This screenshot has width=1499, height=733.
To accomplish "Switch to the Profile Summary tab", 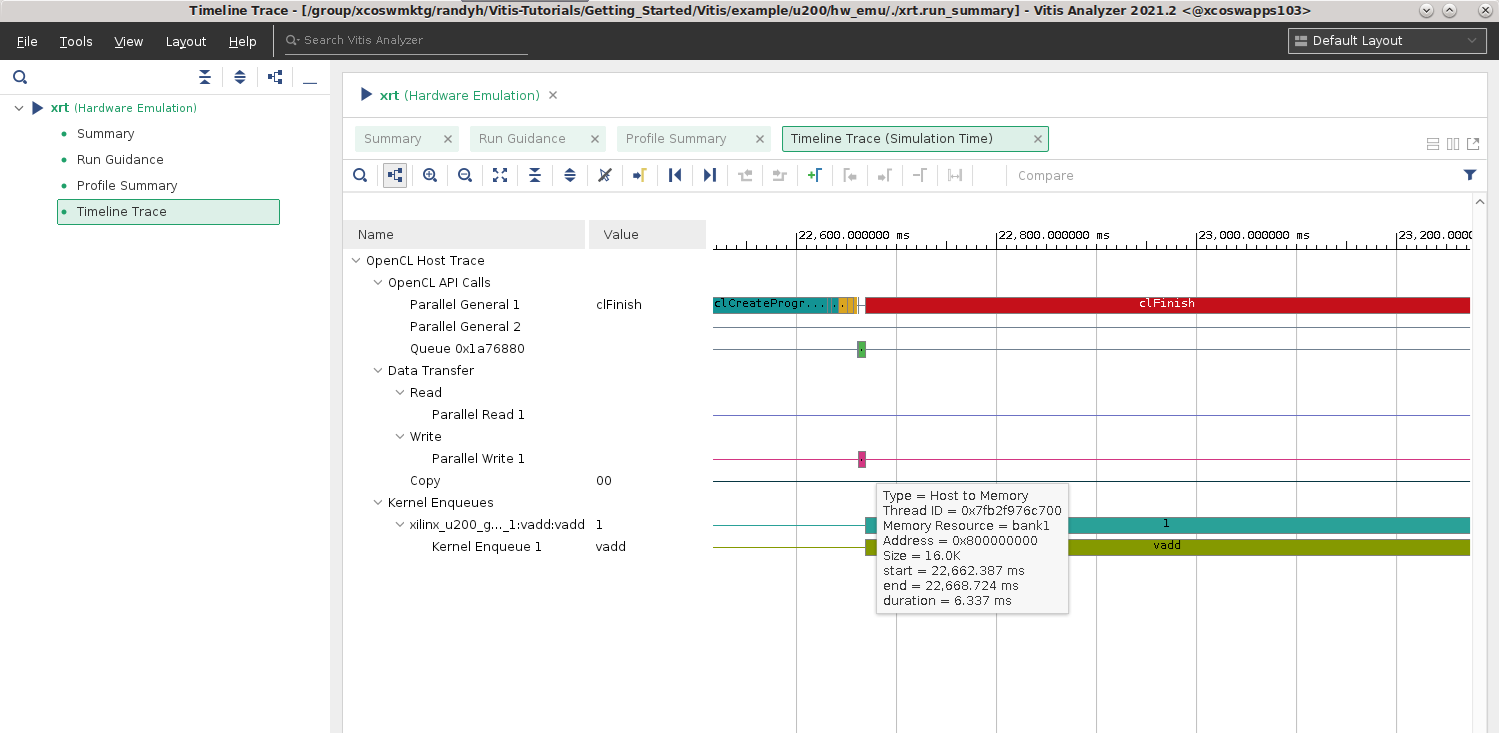I will 676,139.
